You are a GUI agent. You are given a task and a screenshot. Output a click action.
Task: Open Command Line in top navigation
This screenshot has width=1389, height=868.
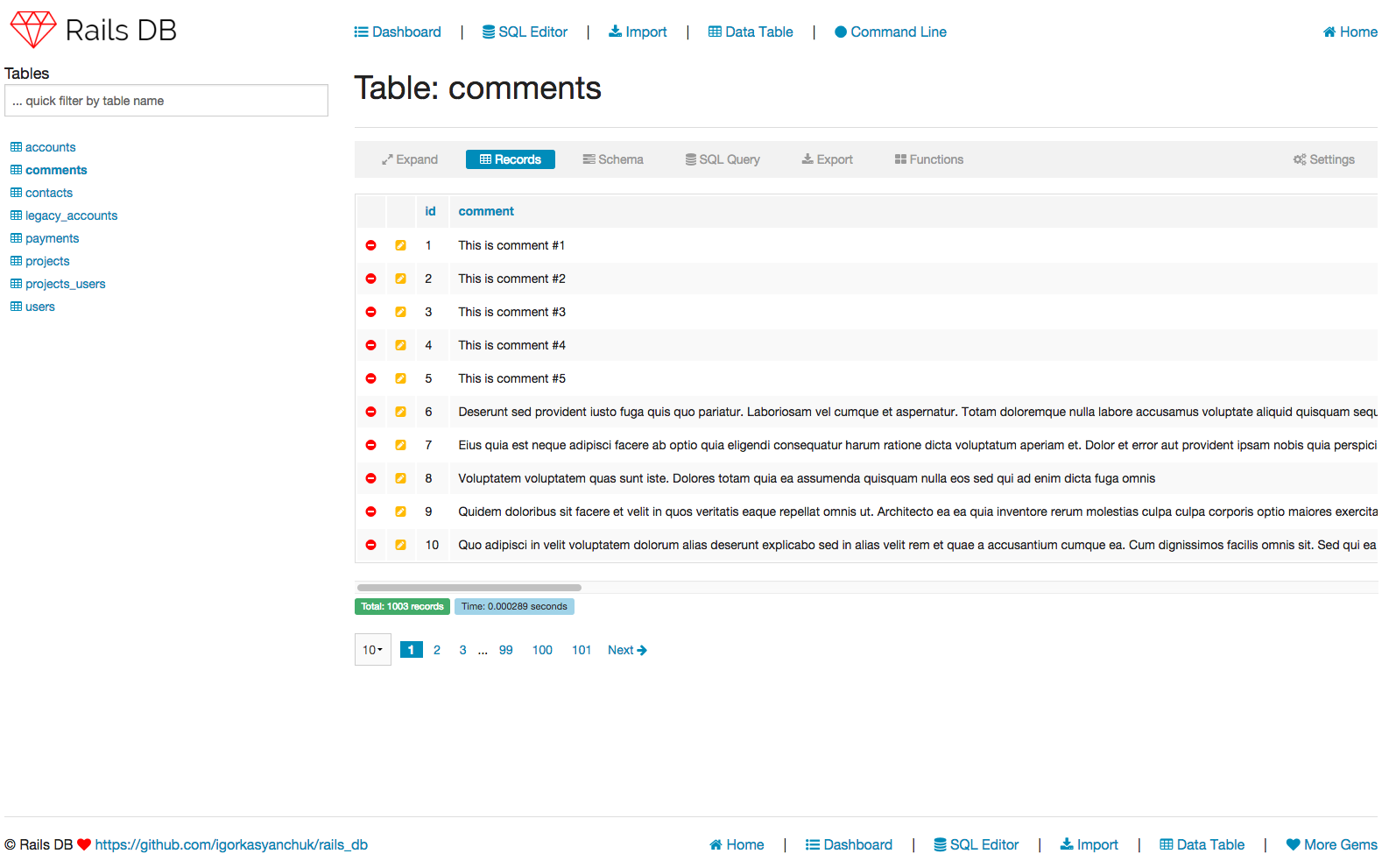(x=891, y=32)
